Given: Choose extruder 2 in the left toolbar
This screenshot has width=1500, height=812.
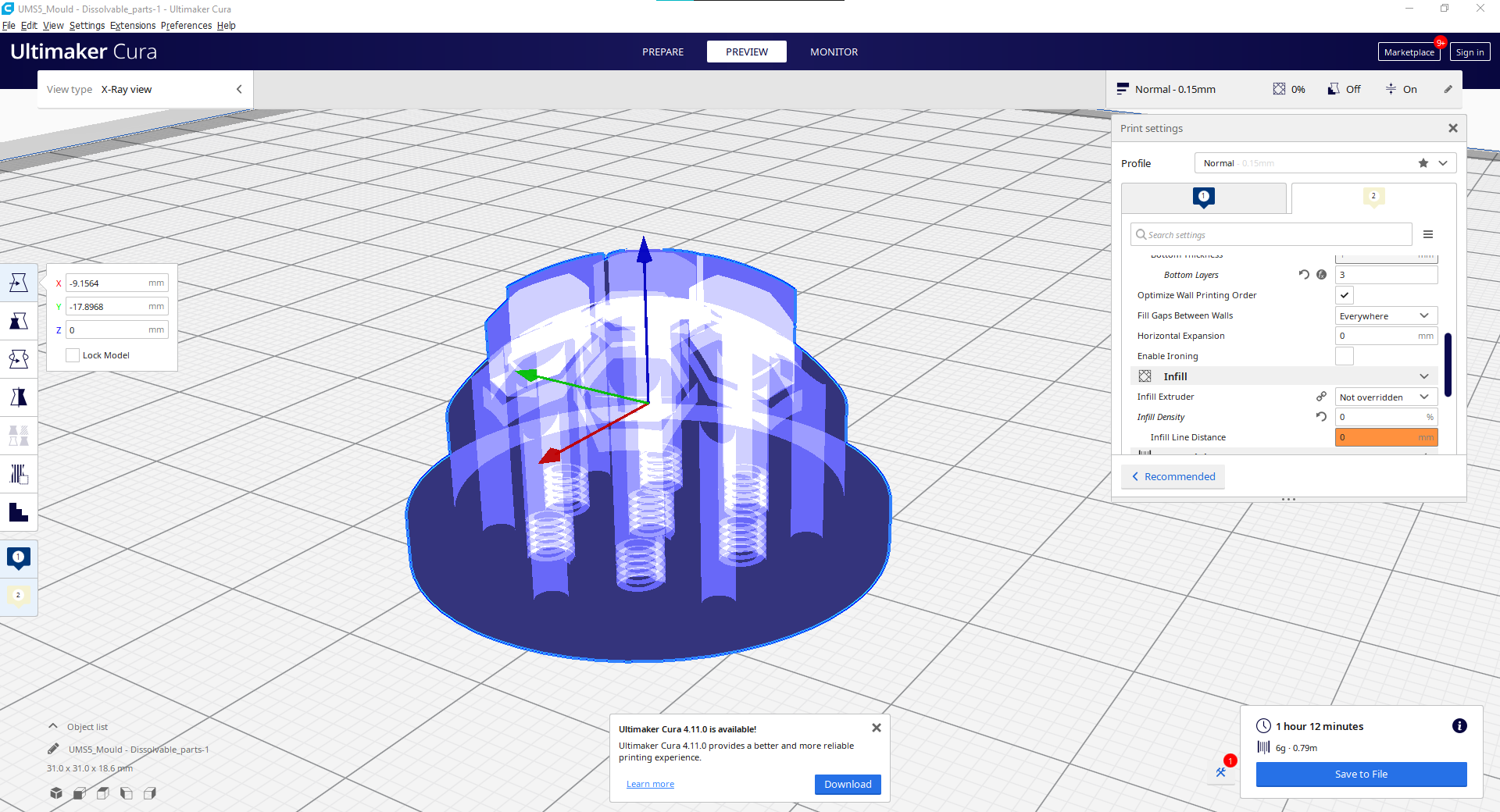Looking at the screenshot, I should (19, 597).
